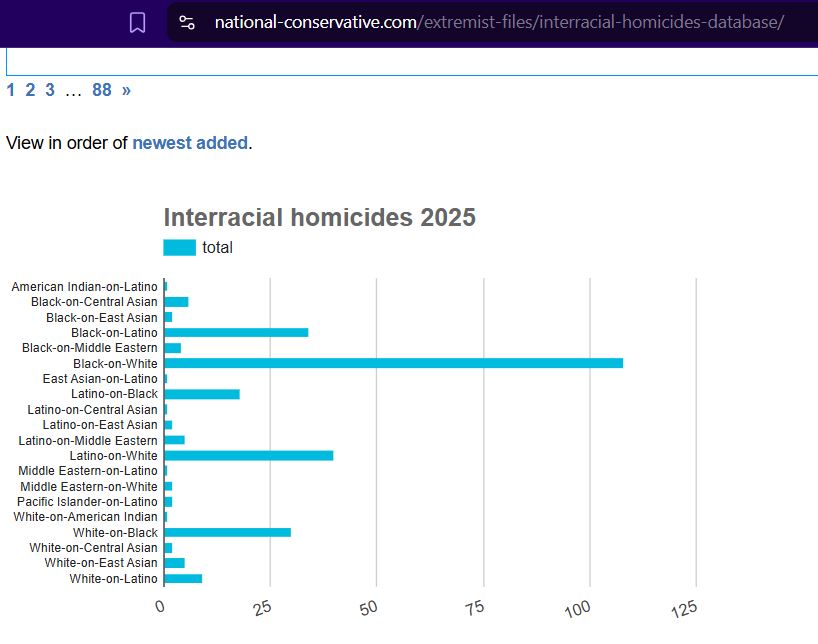Go to page 2 of the database
818x644 pixels.
(x=30, y=90)
